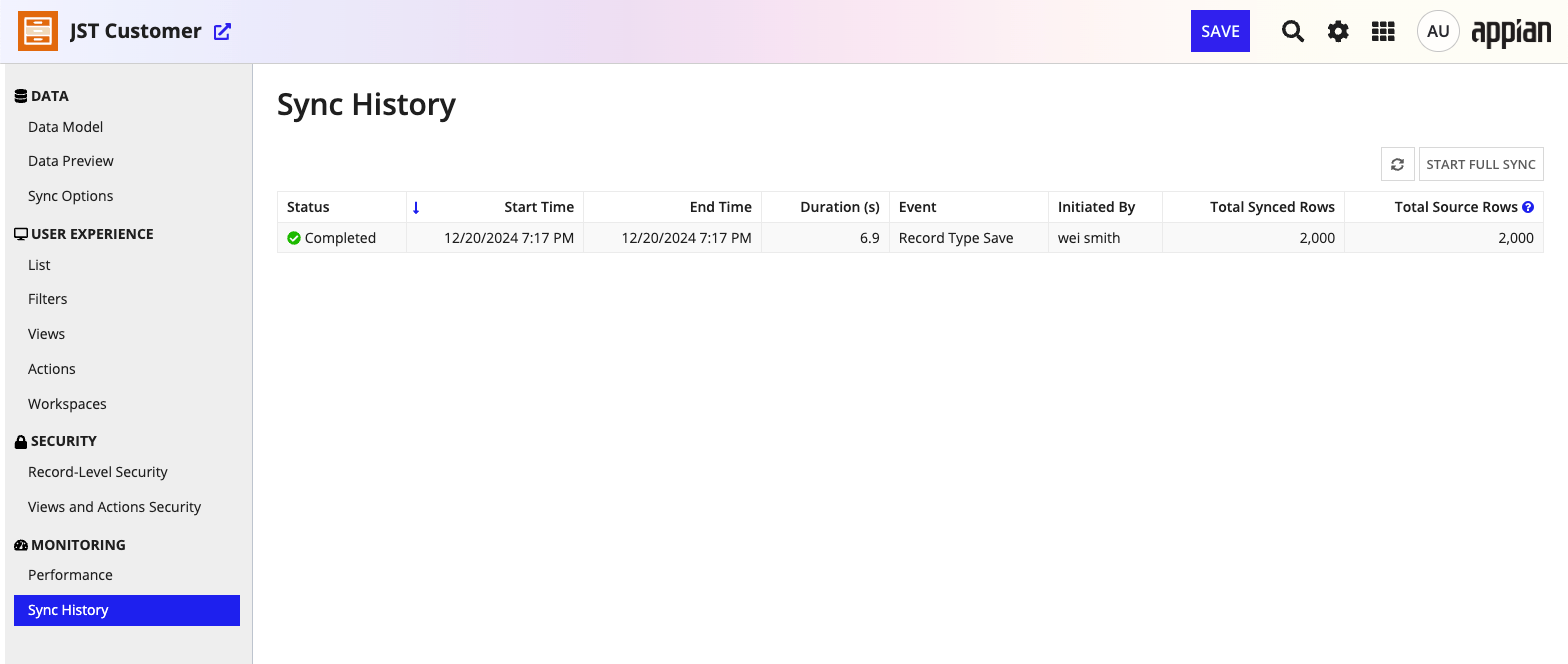This screenshot has width=1568, height=664.
Task: Click the Record Type Save event cell
Action: pyautogui.click(x=969, y=238)
